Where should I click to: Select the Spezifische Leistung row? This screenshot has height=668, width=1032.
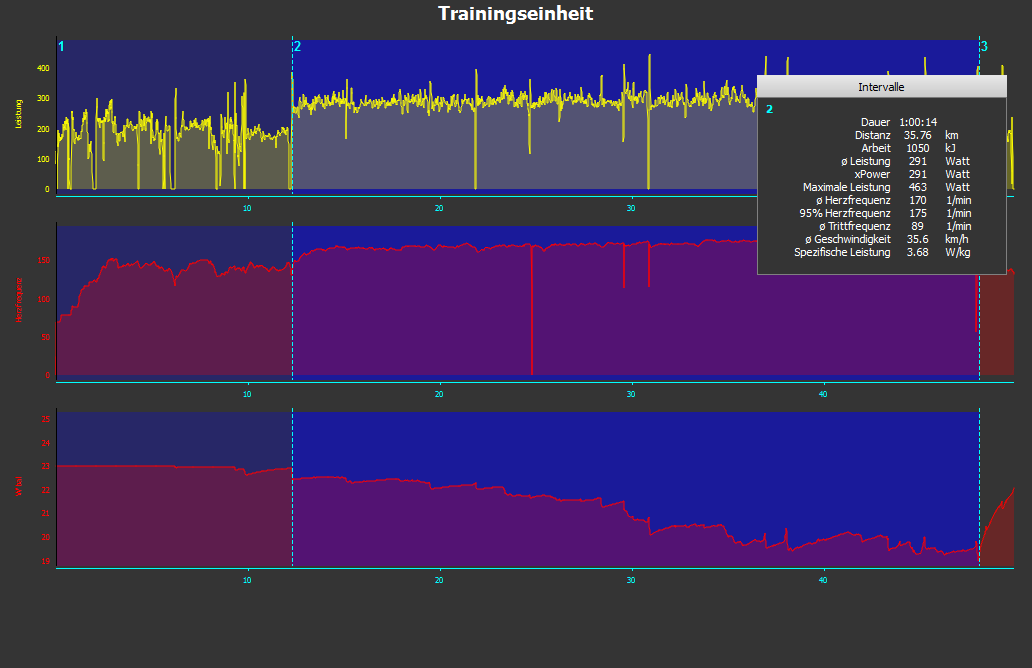(880, 252)
